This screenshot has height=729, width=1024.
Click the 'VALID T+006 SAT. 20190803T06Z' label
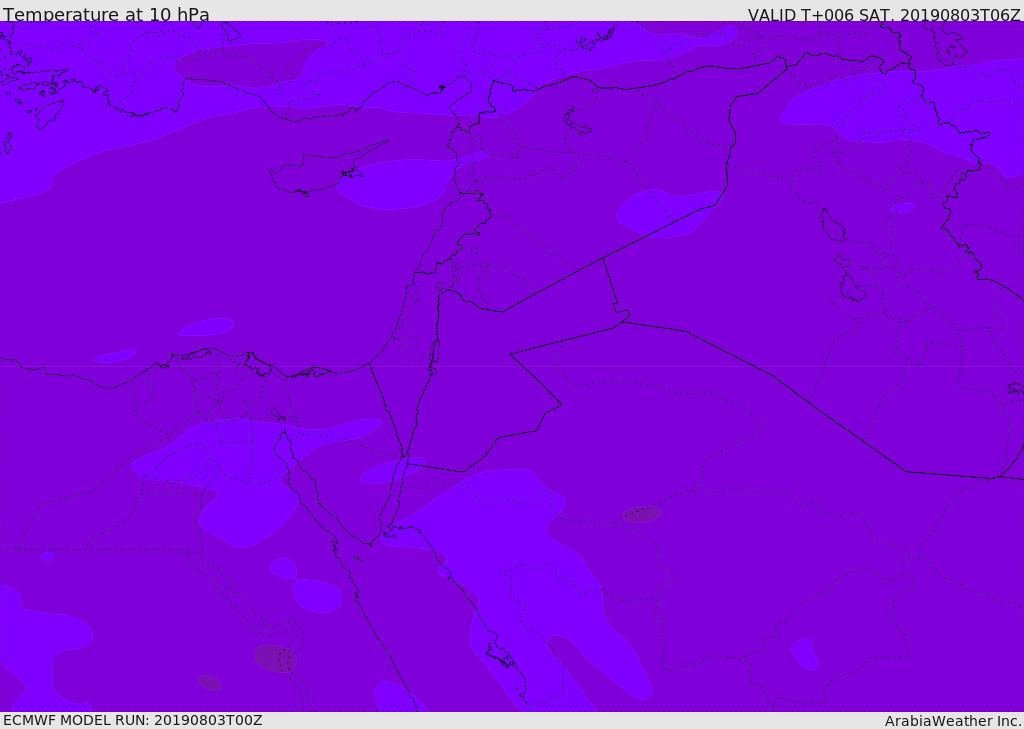884,15
